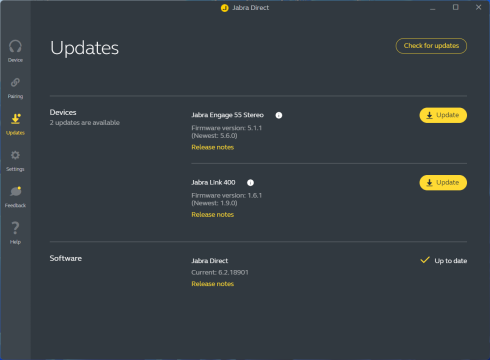This screenshot has height=360, width=490.
Task: Click 'Current: 6.2.18901' version text
Action: [220, 272]
